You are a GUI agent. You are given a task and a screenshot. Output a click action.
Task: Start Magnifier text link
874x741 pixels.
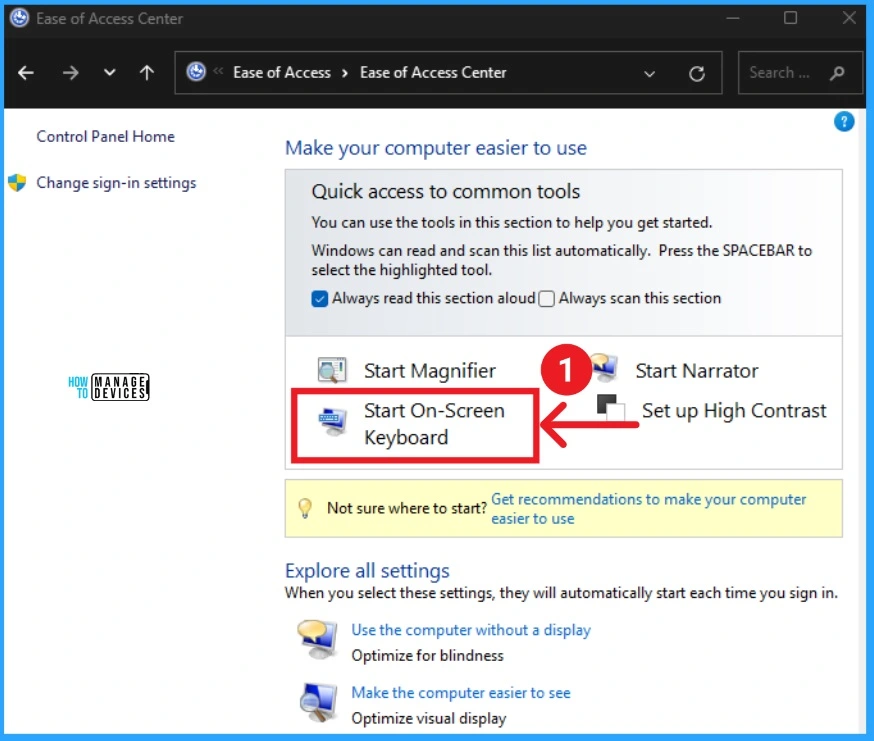(430, 371)
